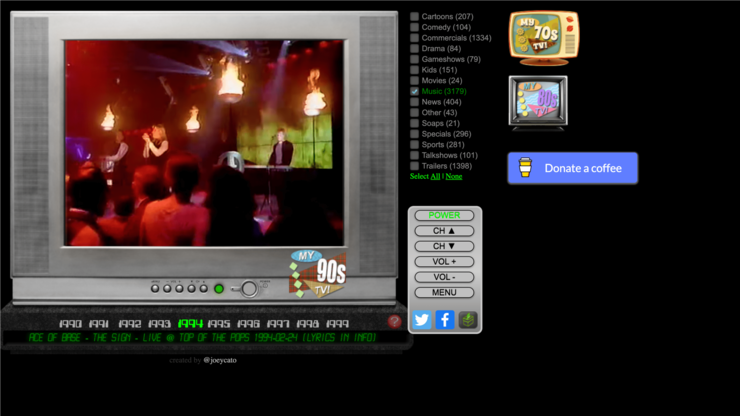Enable the News (404) checkbox
740x416 pixels.
pos(414,102)
